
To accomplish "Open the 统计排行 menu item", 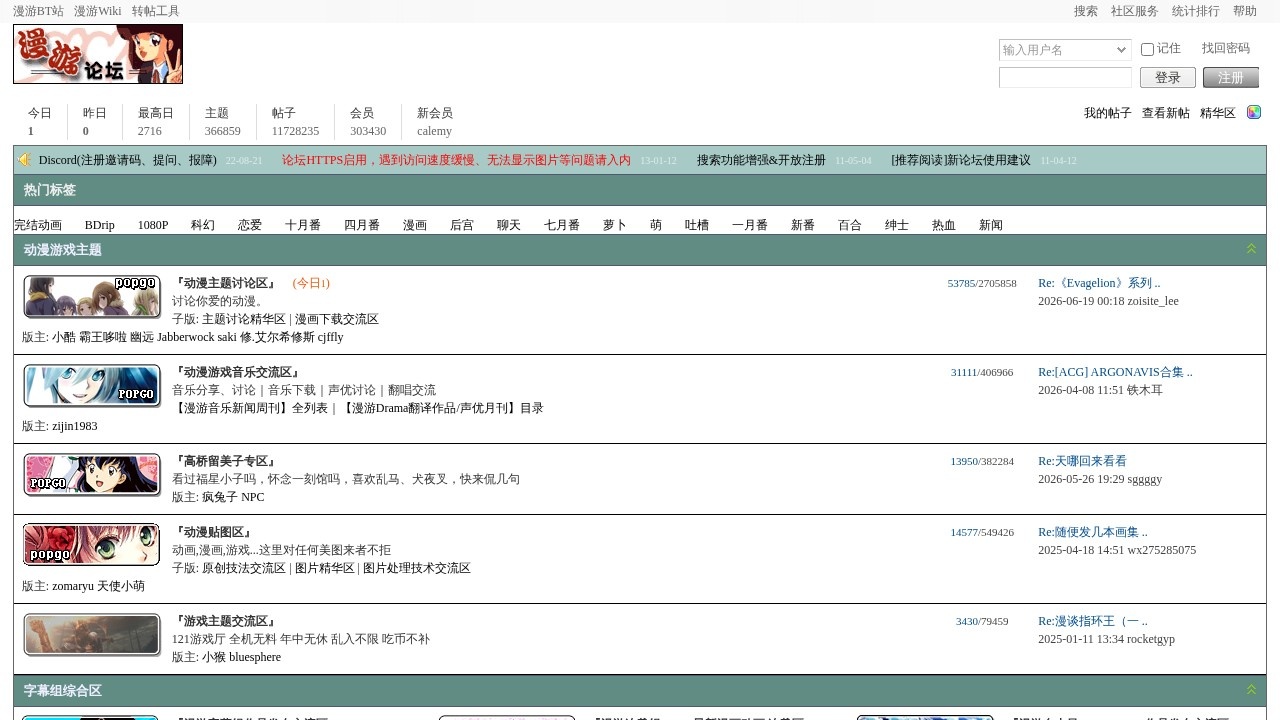I will coord(1196,11).
